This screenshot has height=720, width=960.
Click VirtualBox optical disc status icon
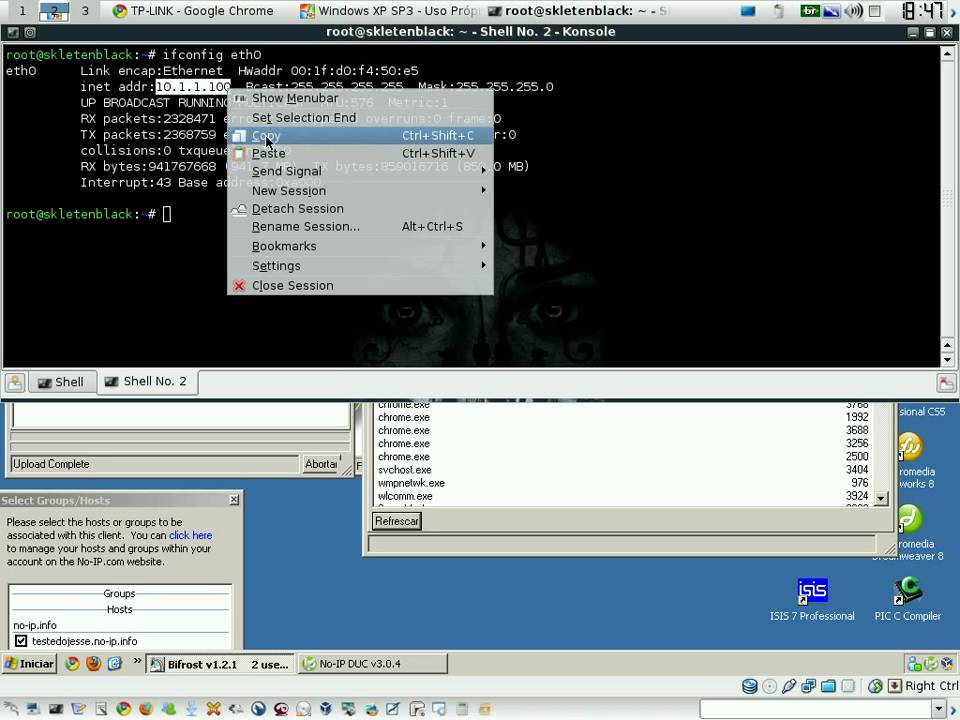(x=770, y=686)
